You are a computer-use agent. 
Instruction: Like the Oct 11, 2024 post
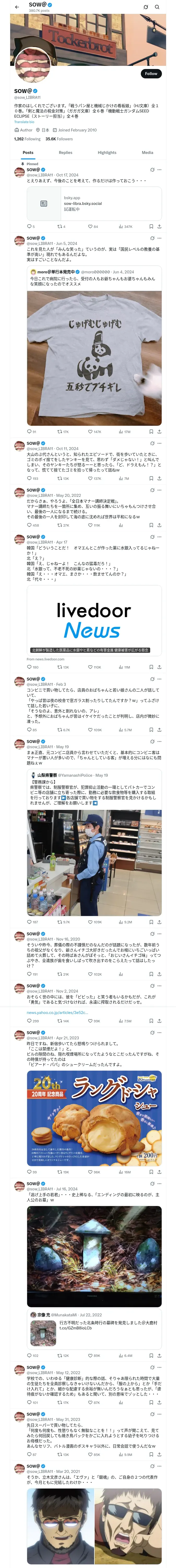click(x=95, y=479)
